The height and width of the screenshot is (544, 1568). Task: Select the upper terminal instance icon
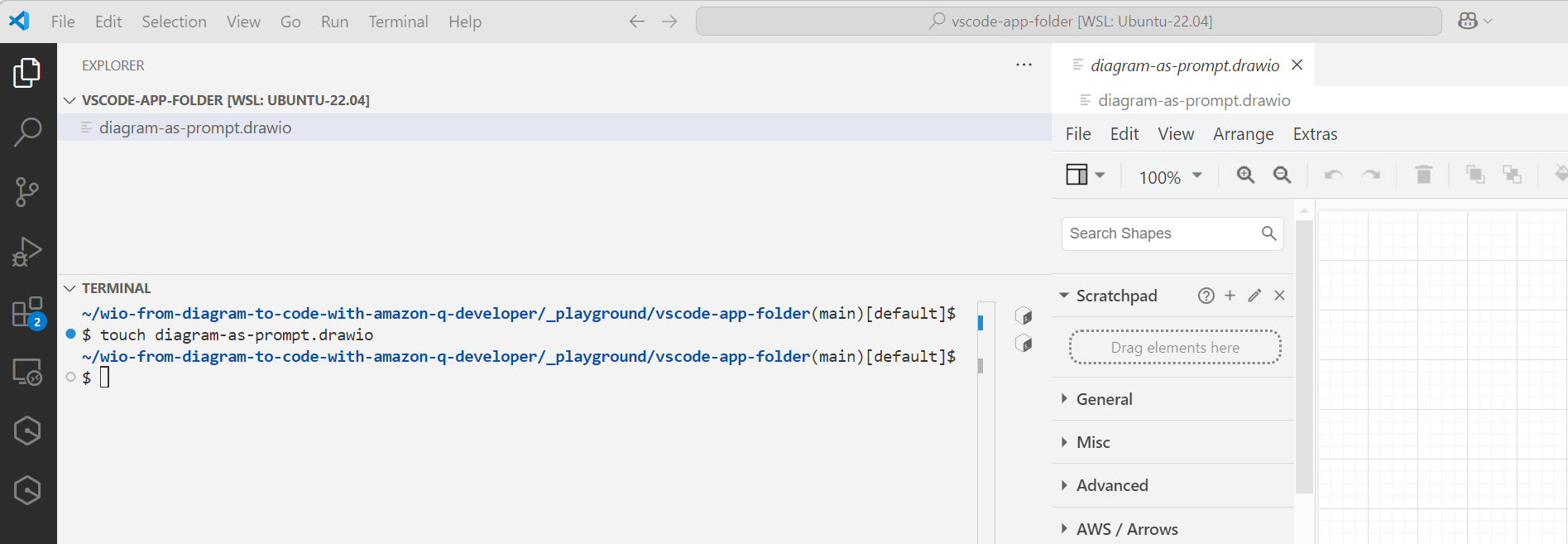(x=1024, y=315)
